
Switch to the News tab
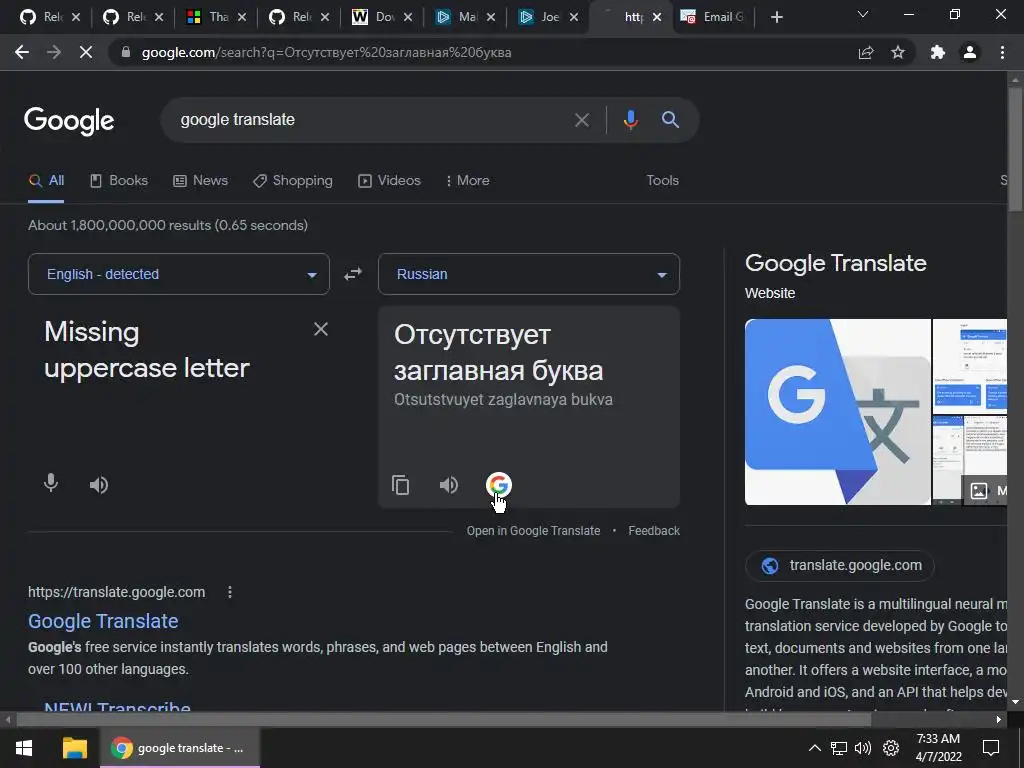[x=200, y=180]
